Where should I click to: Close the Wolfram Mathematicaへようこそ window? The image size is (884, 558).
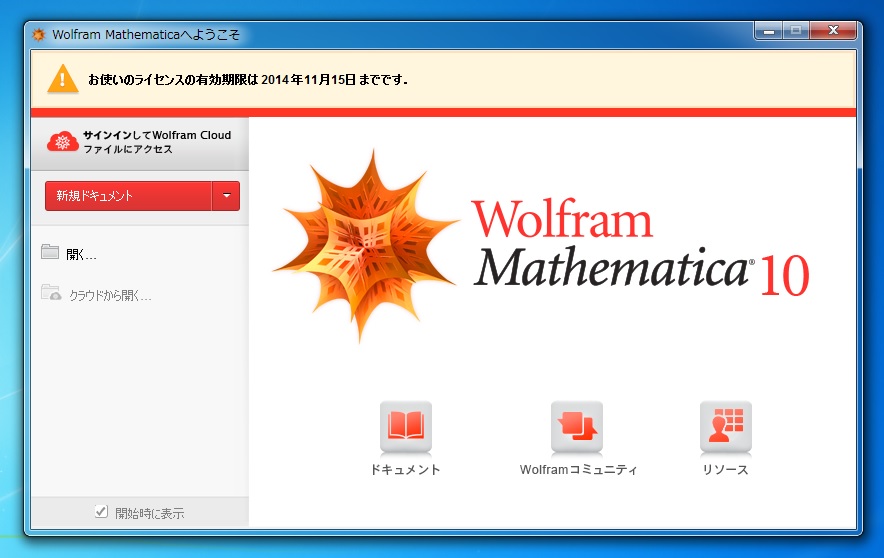833,31
